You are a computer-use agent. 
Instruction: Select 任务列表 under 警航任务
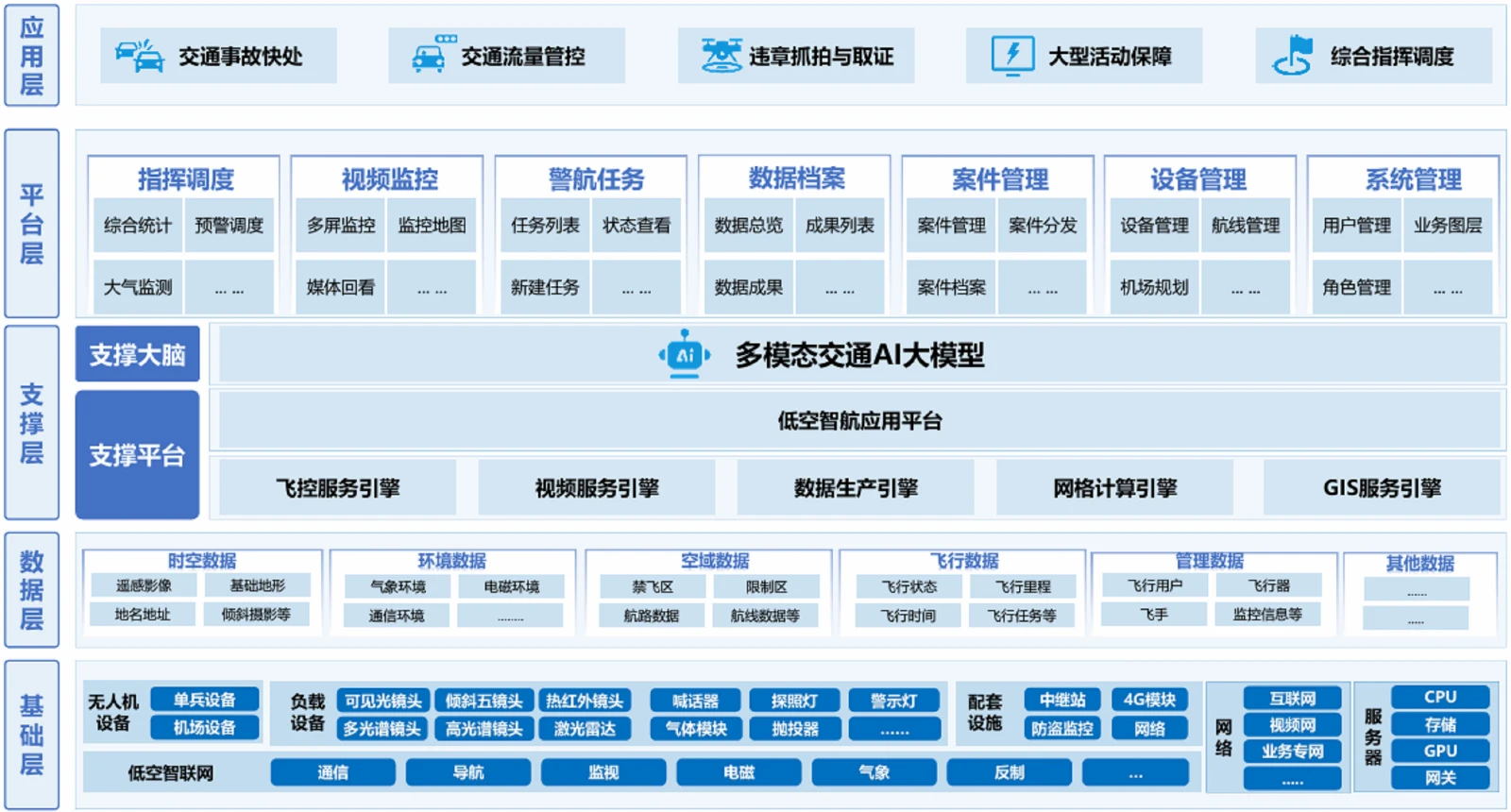click(x=545, y=226)
